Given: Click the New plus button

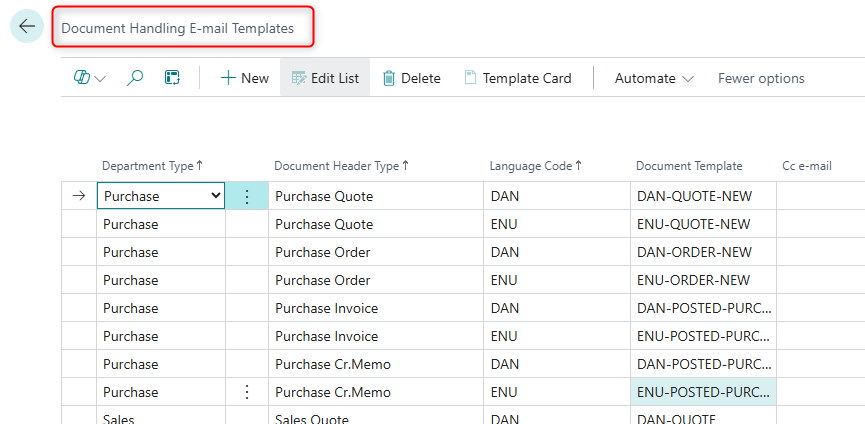Looking at the screenshot, I should (244, 78).
